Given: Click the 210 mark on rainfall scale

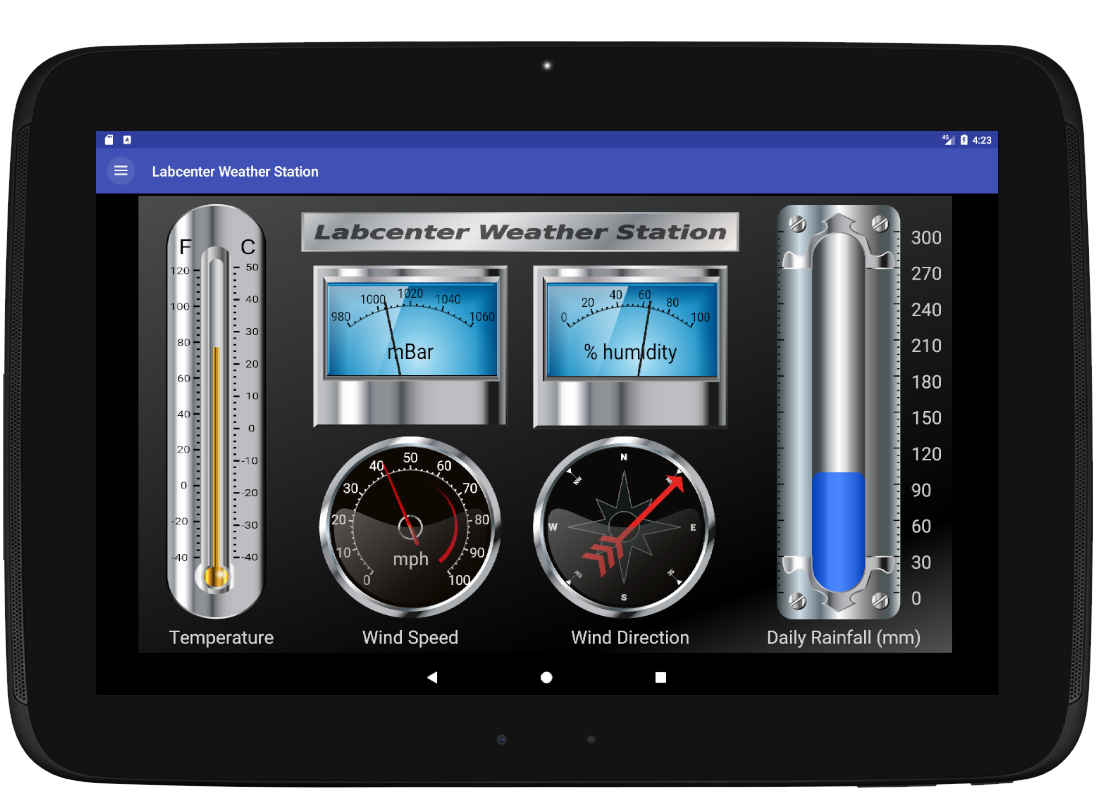Looking at the screenshot, I should pos(926,346).
